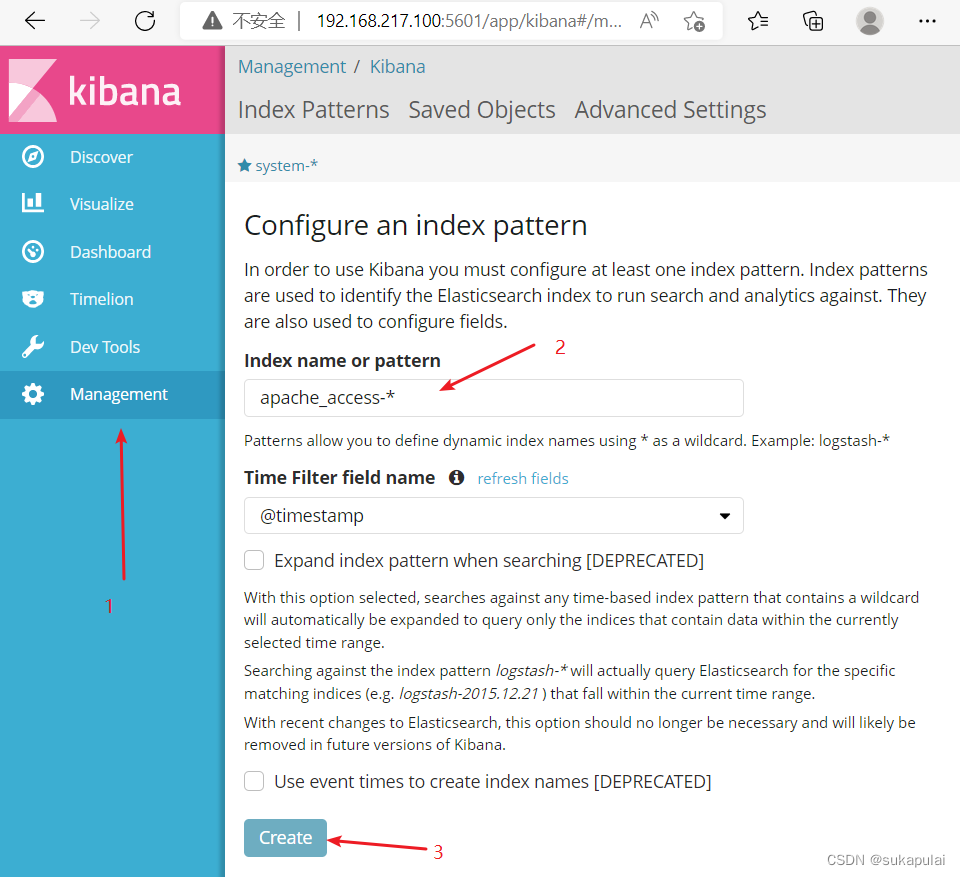Reload the page with refresh icon
The width and height of the screenshot is (960, 877).
coord(145,21)
